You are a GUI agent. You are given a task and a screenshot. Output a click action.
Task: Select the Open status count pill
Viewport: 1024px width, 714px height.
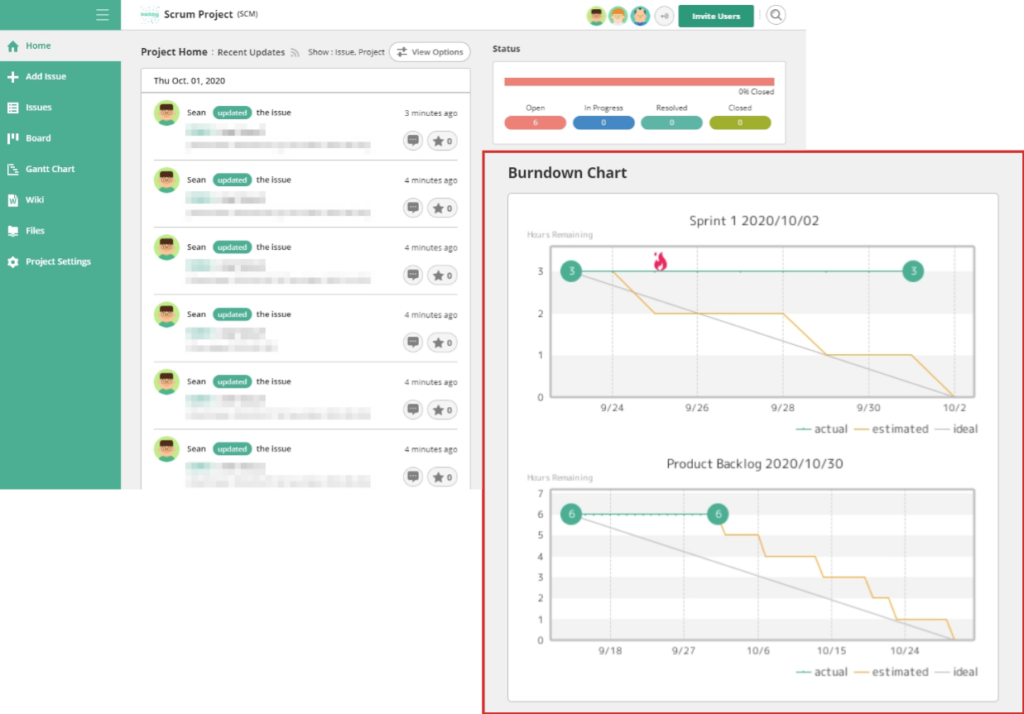point(535,122)
